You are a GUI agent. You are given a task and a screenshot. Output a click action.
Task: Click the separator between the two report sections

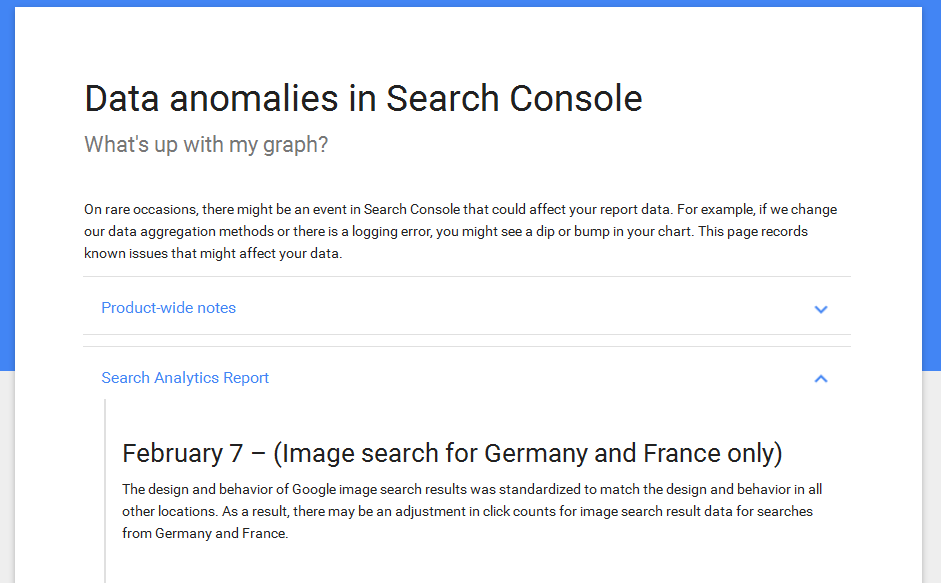click(467, 343)
